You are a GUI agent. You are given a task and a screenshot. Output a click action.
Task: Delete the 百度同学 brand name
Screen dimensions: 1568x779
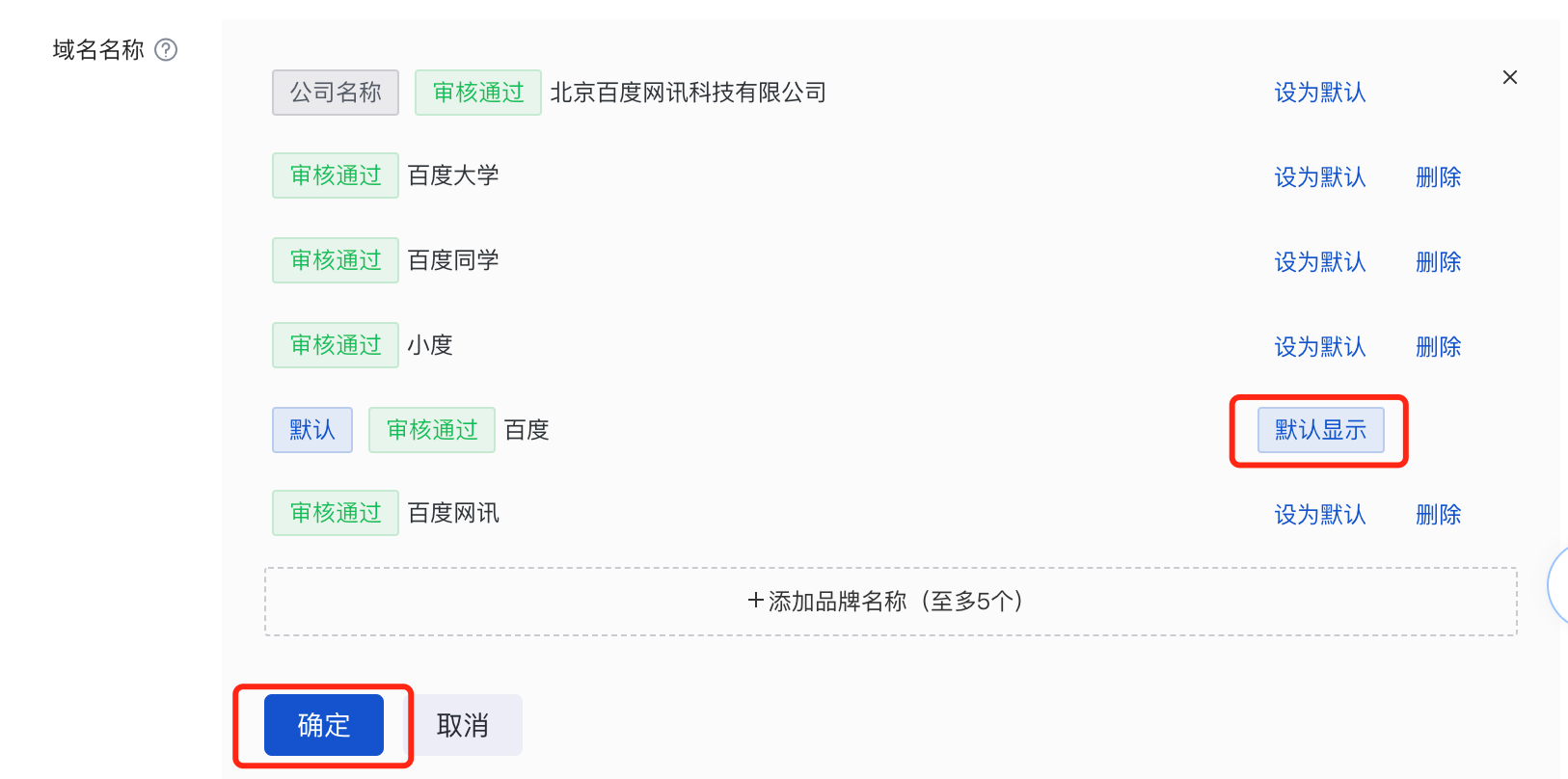coord(1438,262)
